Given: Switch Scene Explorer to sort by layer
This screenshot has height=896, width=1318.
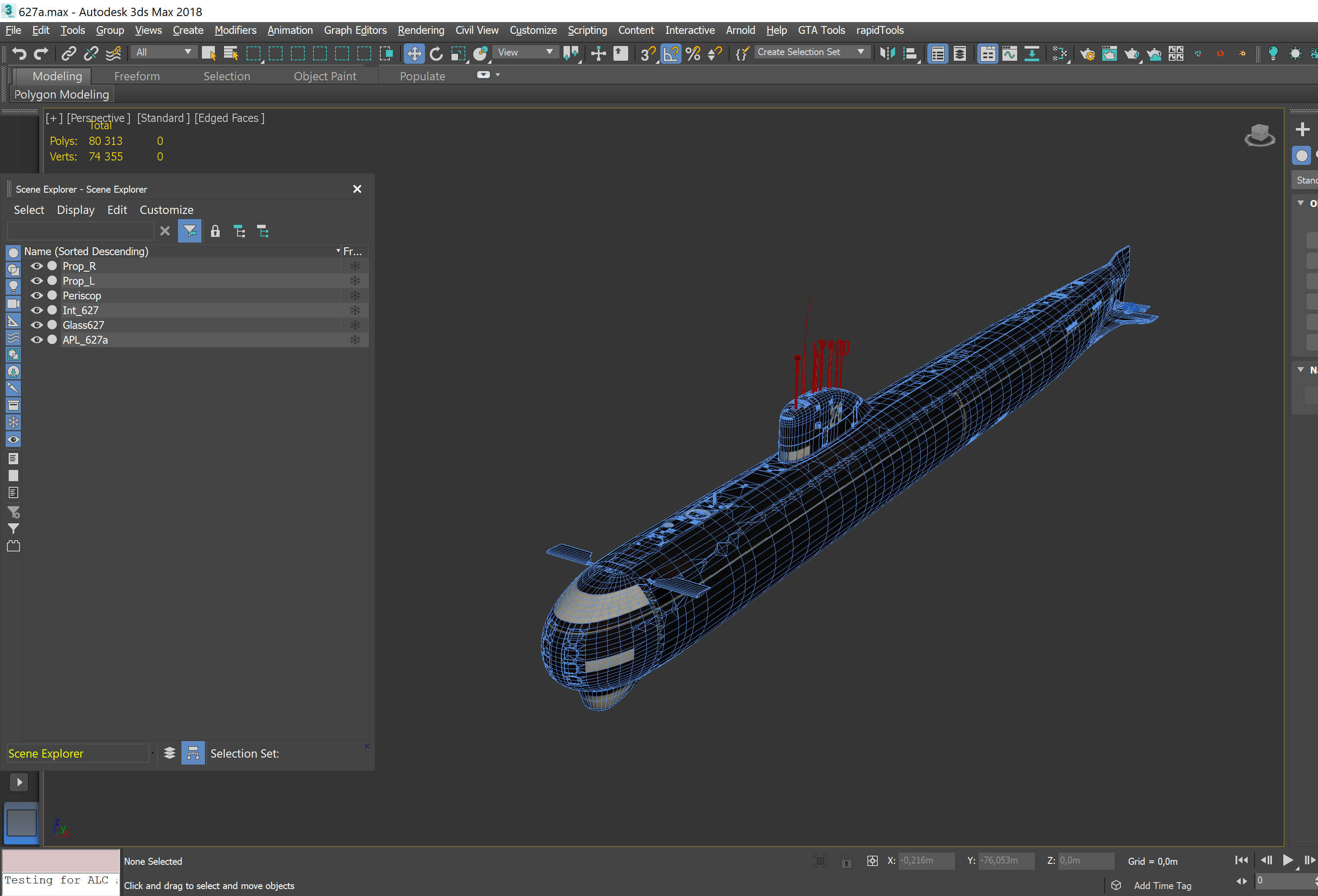Looking at the screenshot, I should (x=170, y=753).
